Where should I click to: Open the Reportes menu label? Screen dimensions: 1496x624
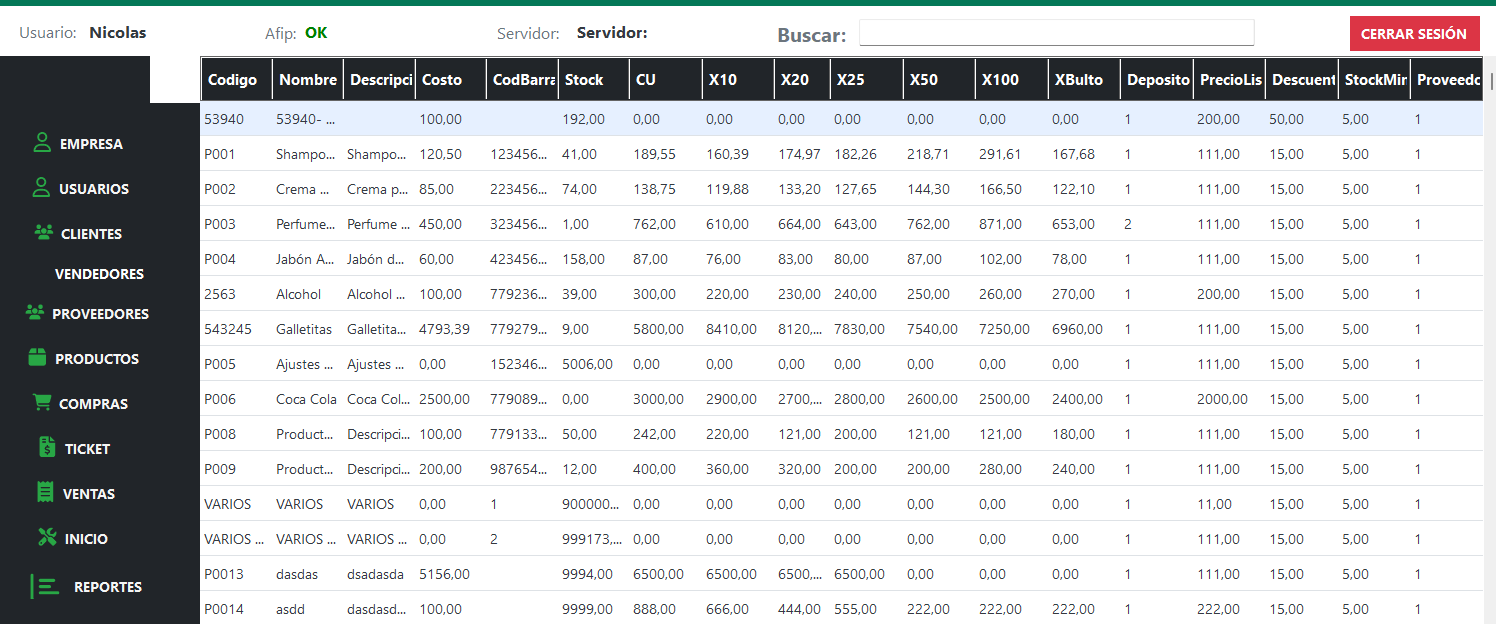pos(108,587)
